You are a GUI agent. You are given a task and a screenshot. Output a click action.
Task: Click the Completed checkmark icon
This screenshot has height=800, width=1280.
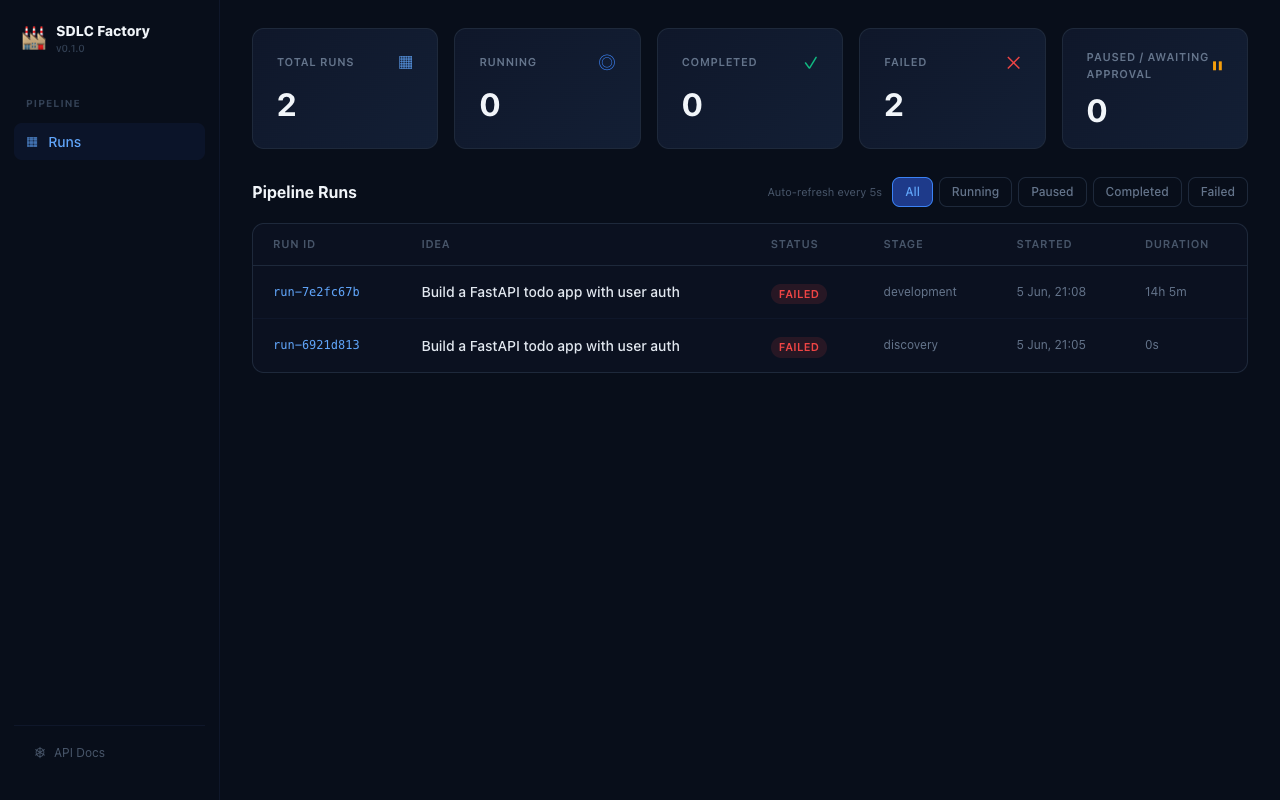point(810,62)
